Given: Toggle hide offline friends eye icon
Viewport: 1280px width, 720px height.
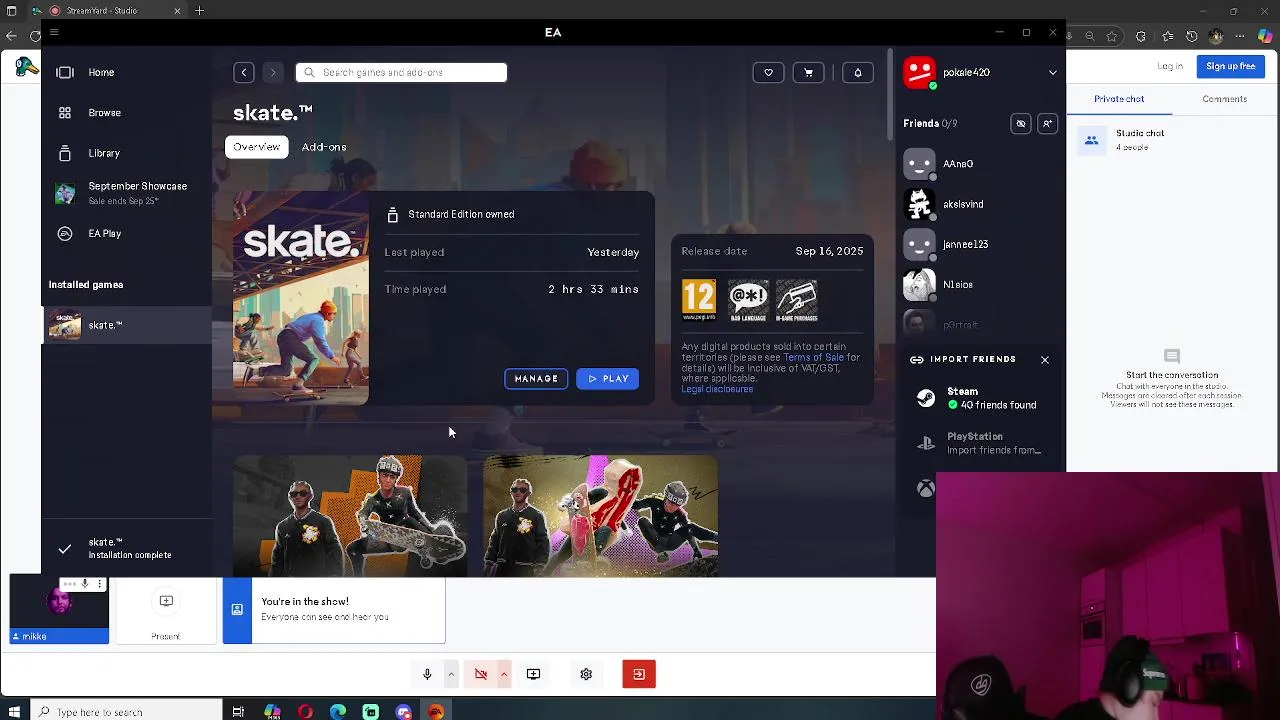Looking at the screenshot, I should (x=1021, y=123).
